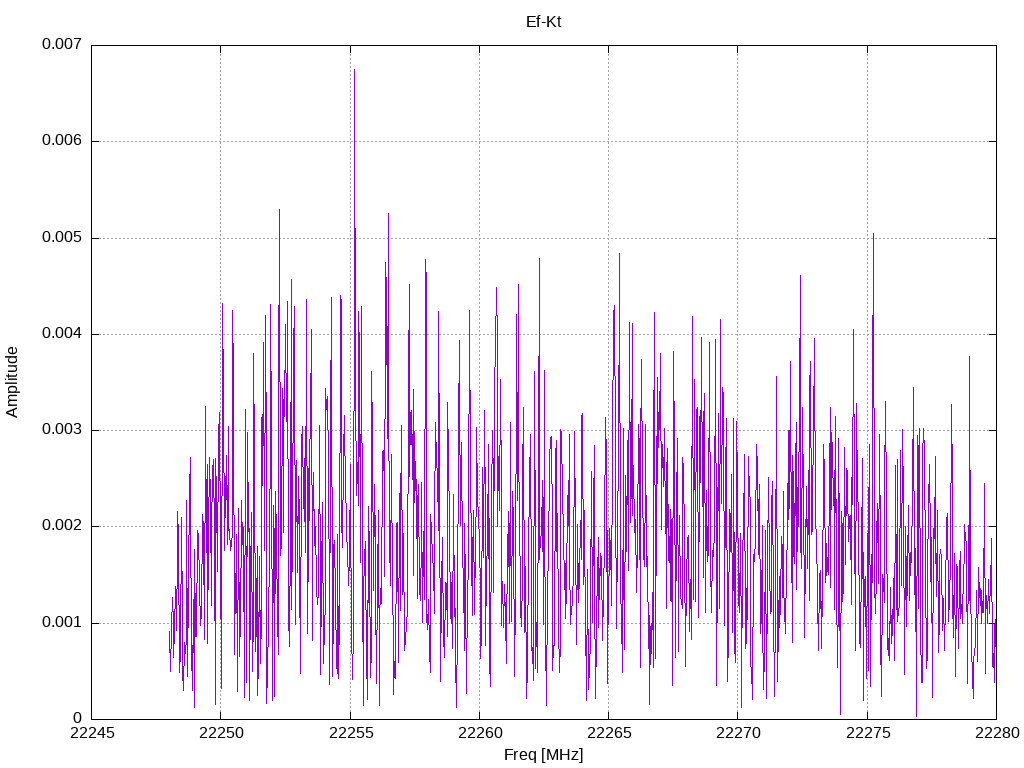
Task: Click the plot title Ef-Kt
Action: (x=543, y=22)
